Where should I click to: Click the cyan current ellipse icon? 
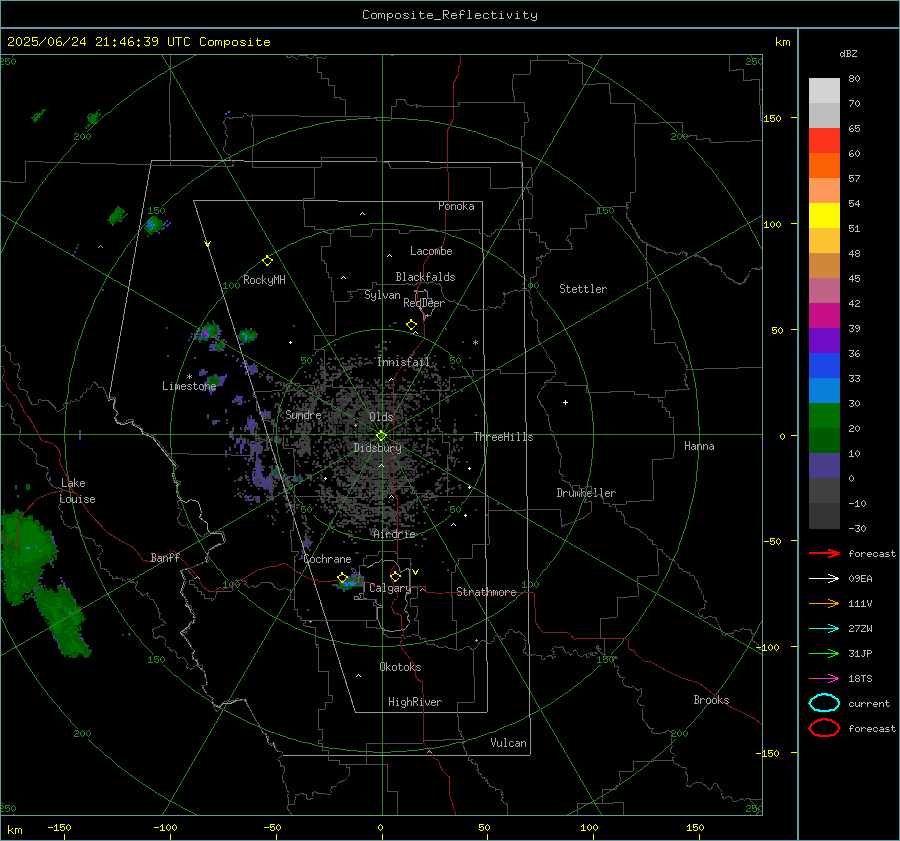(824, 703)
